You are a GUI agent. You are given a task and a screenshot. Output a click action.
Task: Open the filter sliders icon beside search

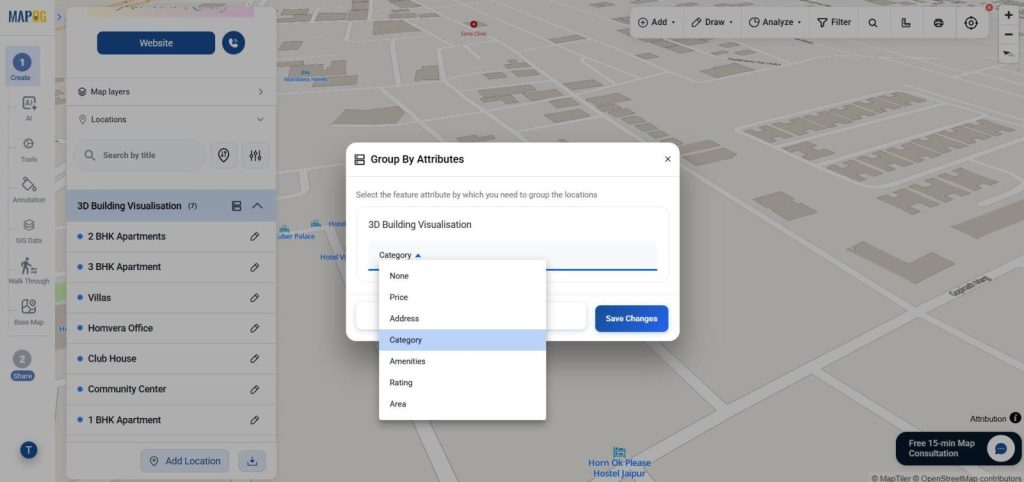pos(255,155)
